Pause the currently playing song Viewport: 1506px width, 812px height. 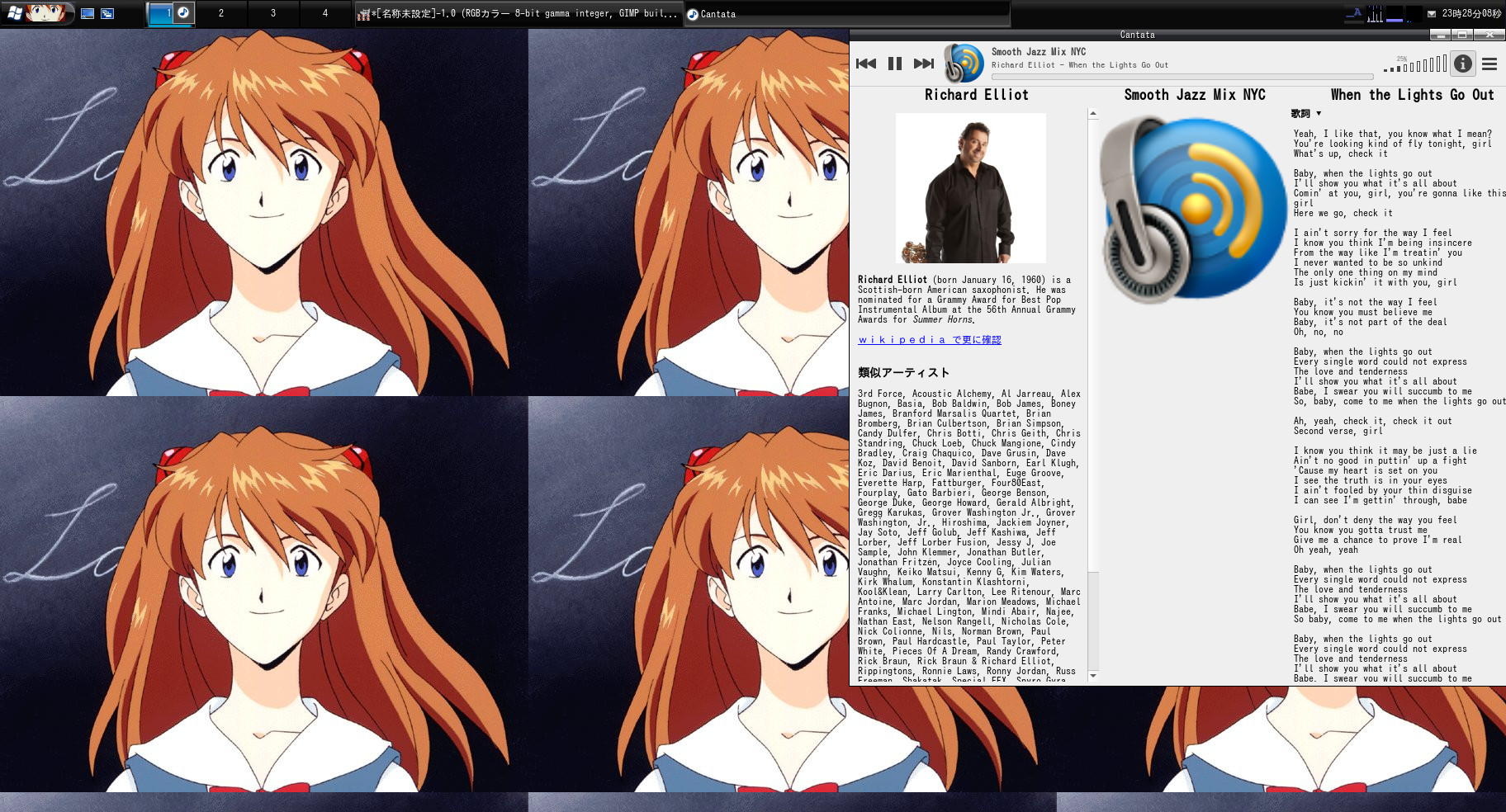coord(894,64)
